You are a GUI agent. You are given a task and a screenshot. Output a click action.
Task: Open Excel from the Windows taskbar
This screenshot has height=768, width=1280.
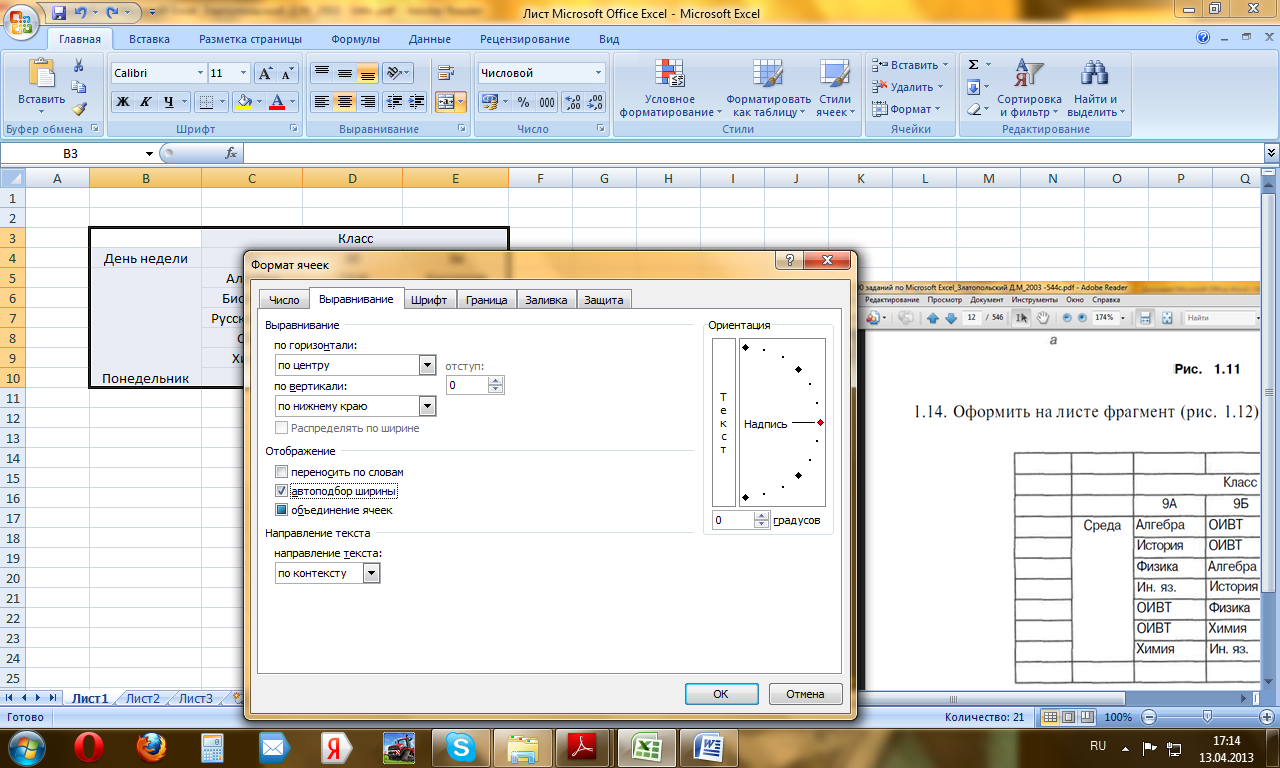[x=647, y=746]
